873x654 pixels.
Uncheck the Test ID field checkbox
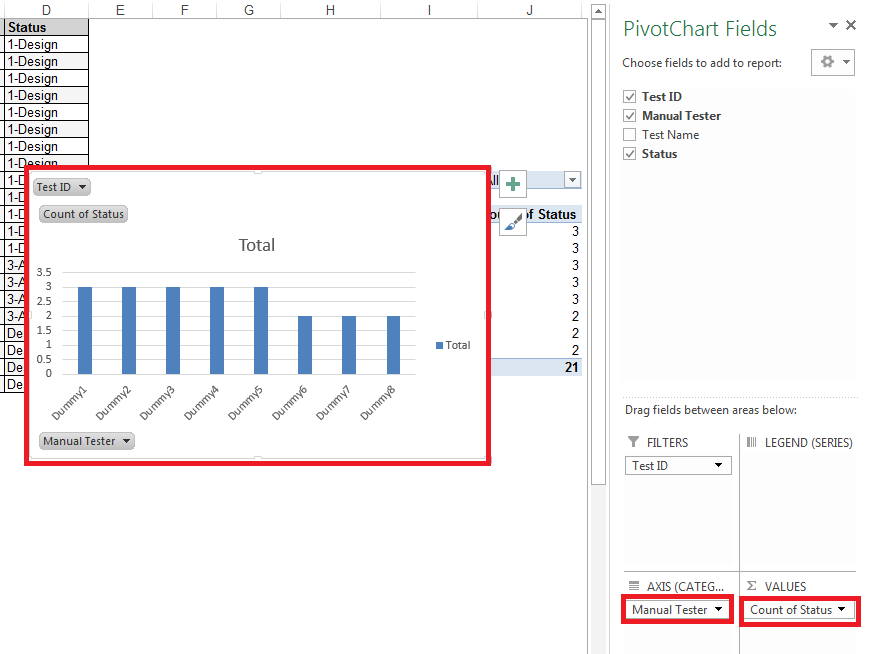click(x=629, y=97)
